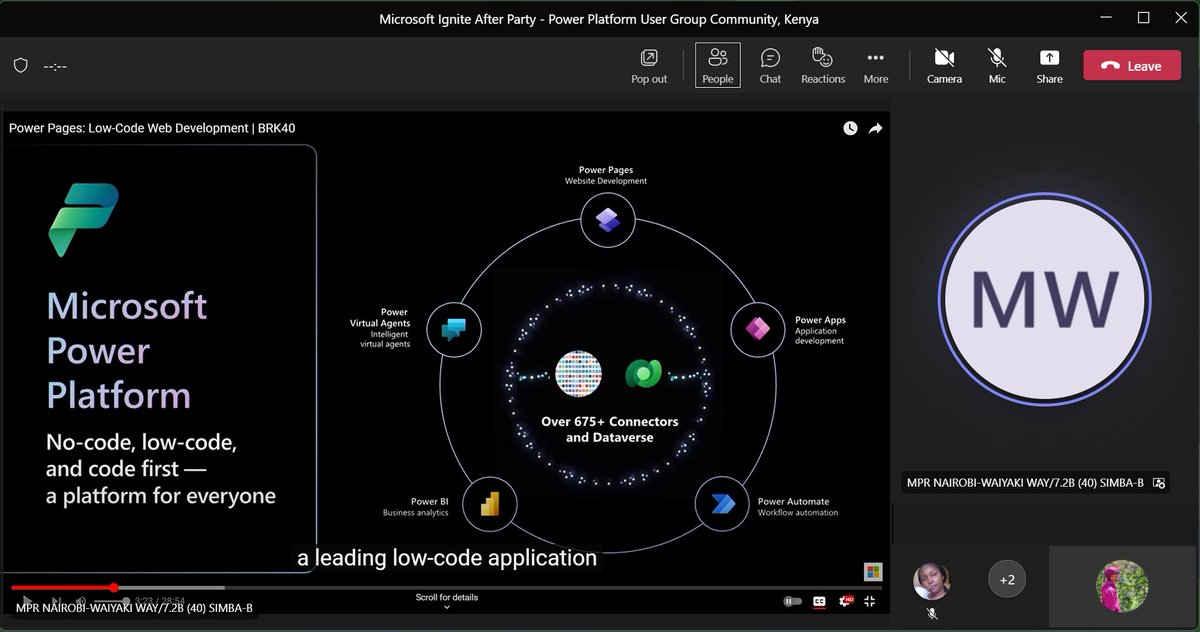This screenshot has width=1200, height=632.
Task: Skip to next video
Action: pyautogui.click(x=55, y=600)
